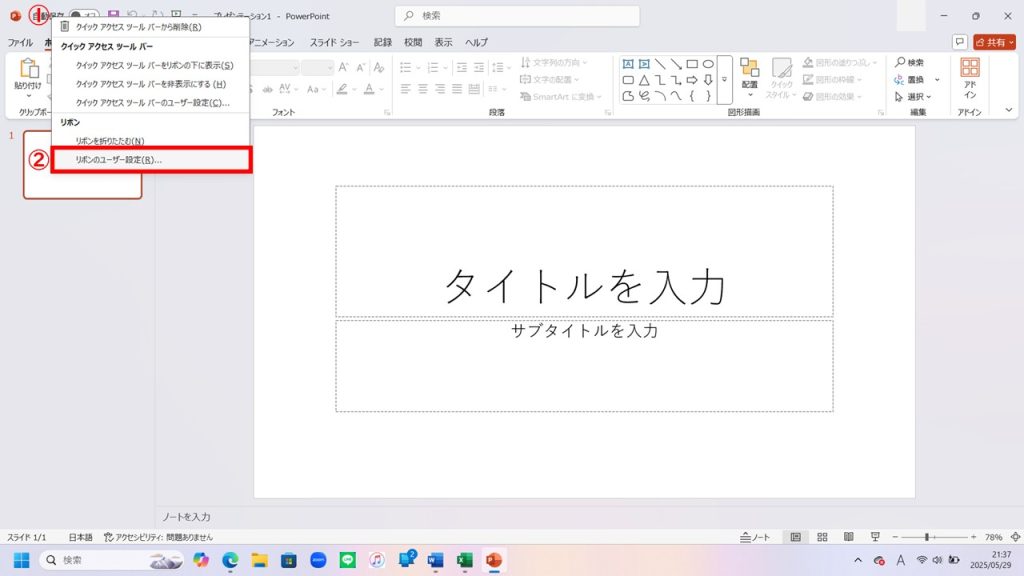Image resolution: width=1024 pixels, height=576 pixels.
Task: Expand the shapes gallery more arrow
Action: tap(724, 80)
